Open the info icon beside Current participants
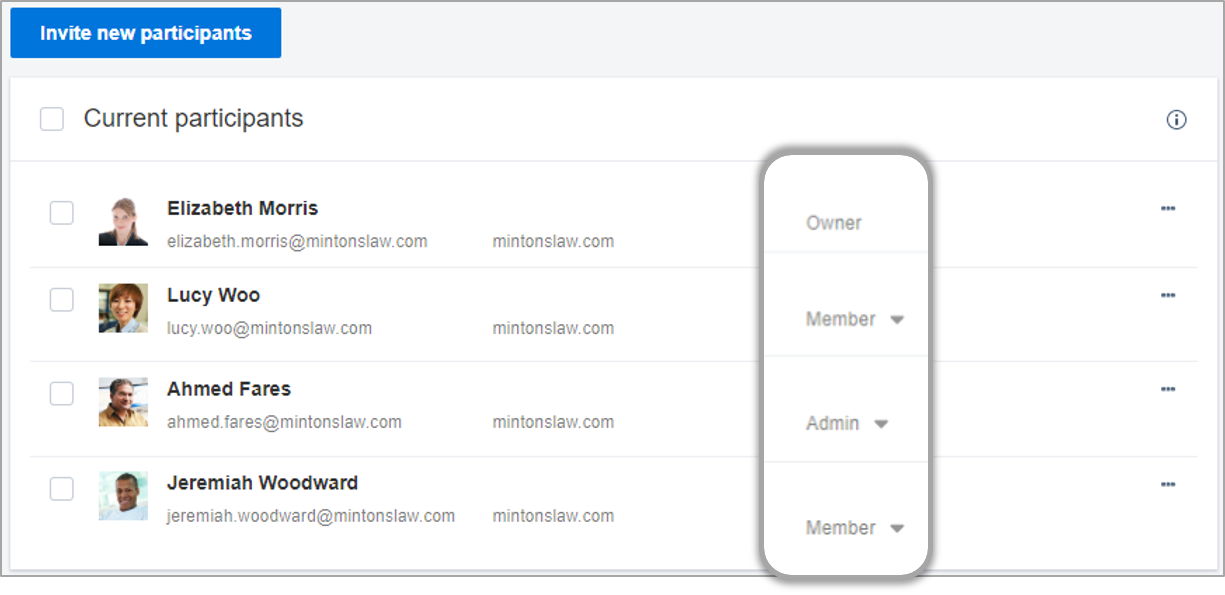This screenshot has height=595, width=1225. pyautogui.click(x=1176, y=120)
